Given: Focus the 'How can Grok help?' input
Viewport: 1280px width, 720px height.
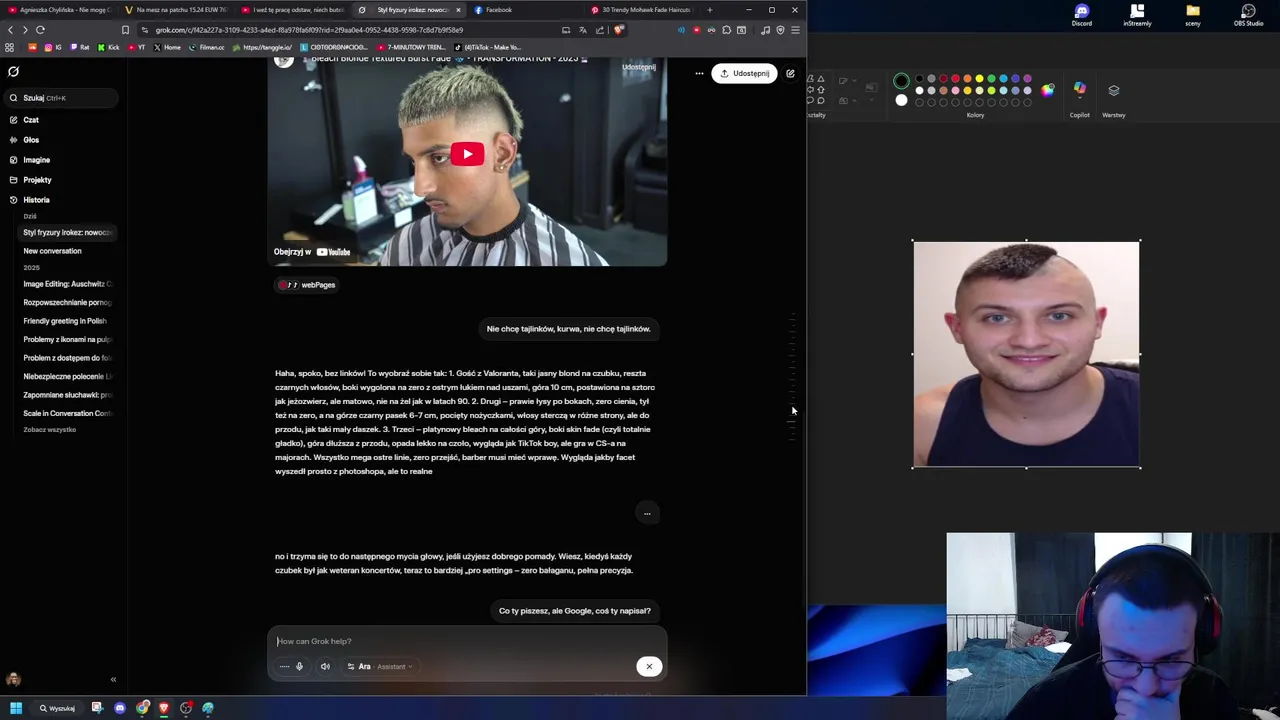Looking at the screenshot, I should [x=466, y=641].
